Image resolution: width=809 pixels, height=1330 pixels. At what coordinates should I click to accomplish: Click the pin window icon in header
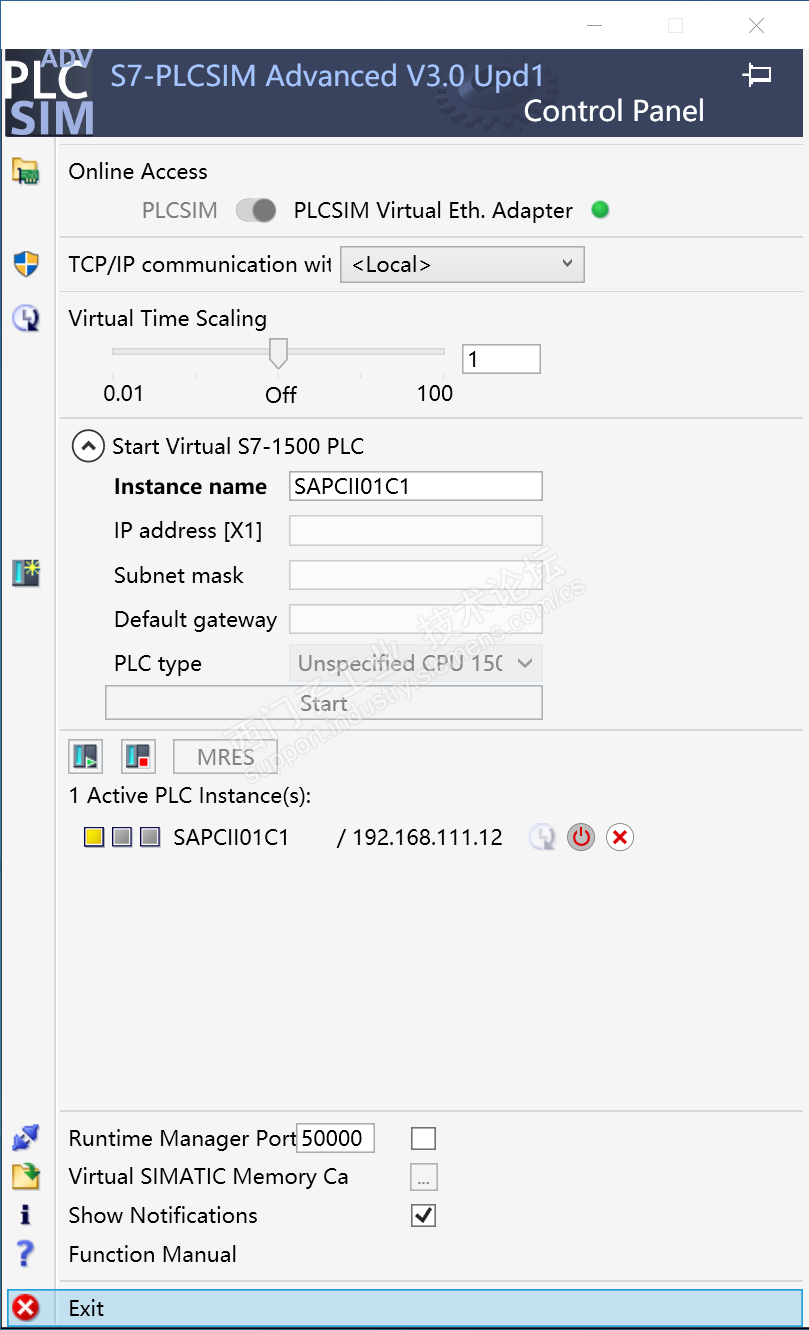[x=757, y=75]
